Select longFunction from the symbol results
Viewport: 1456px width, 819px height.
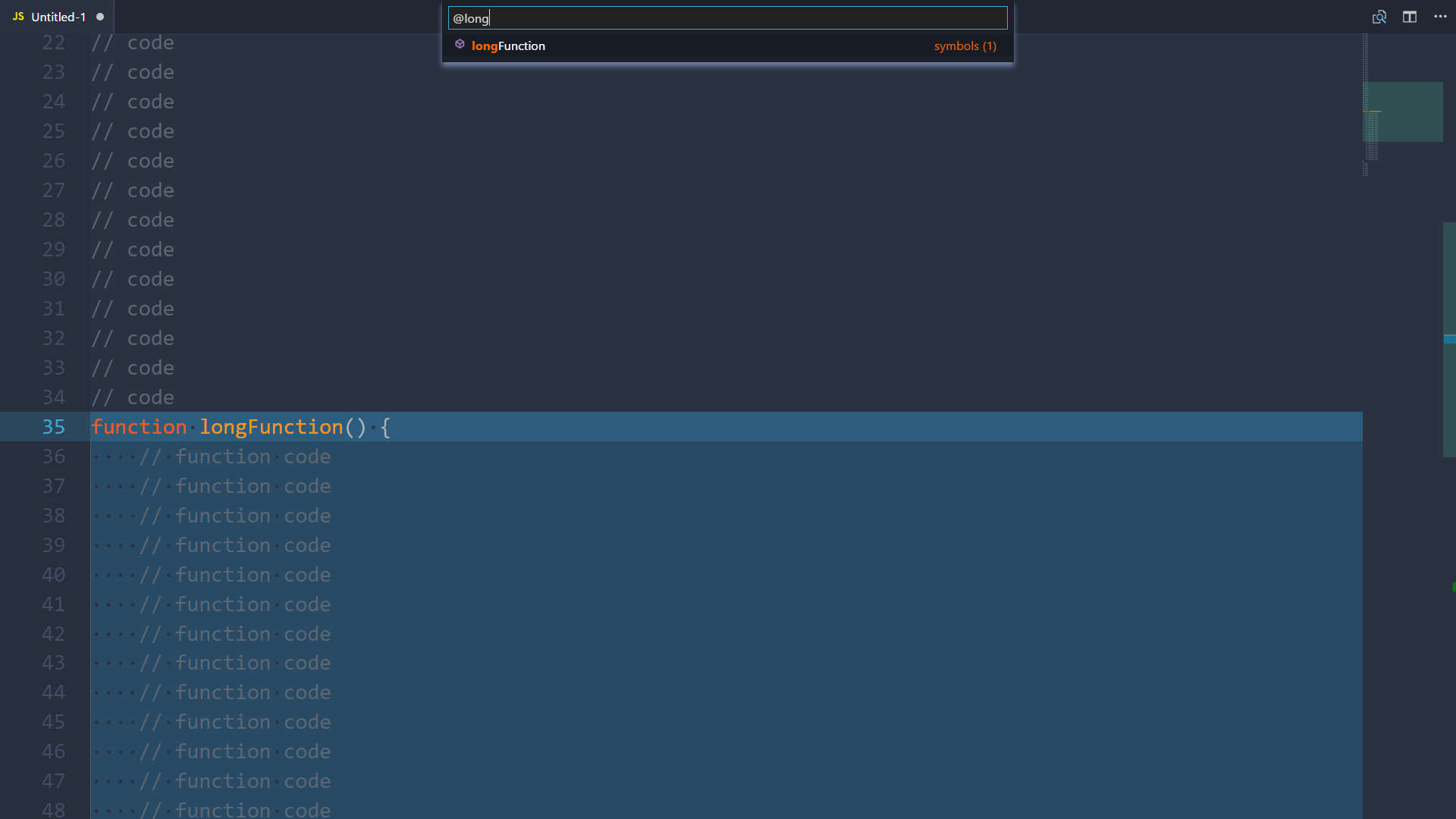pyautogui.click(x=508, y=45)
